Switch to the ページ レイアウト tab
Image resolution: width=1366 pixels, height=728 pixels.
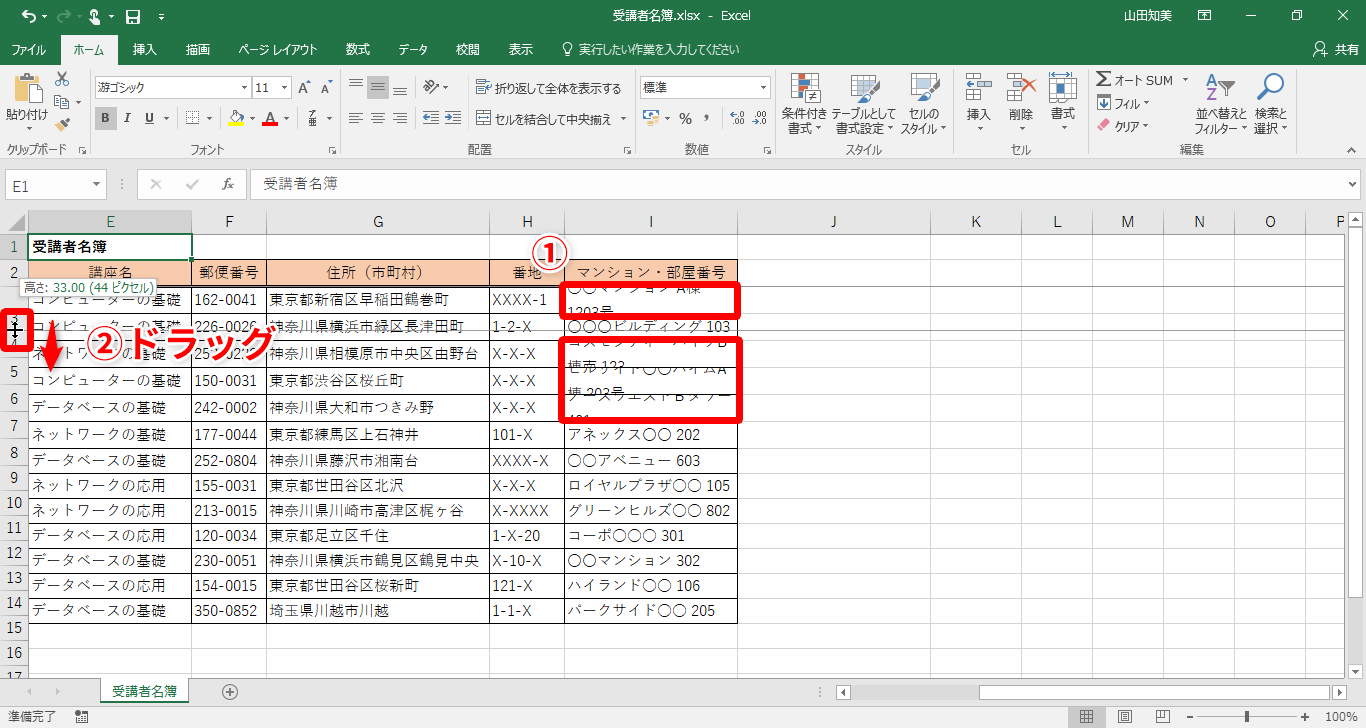coord(278,49)
